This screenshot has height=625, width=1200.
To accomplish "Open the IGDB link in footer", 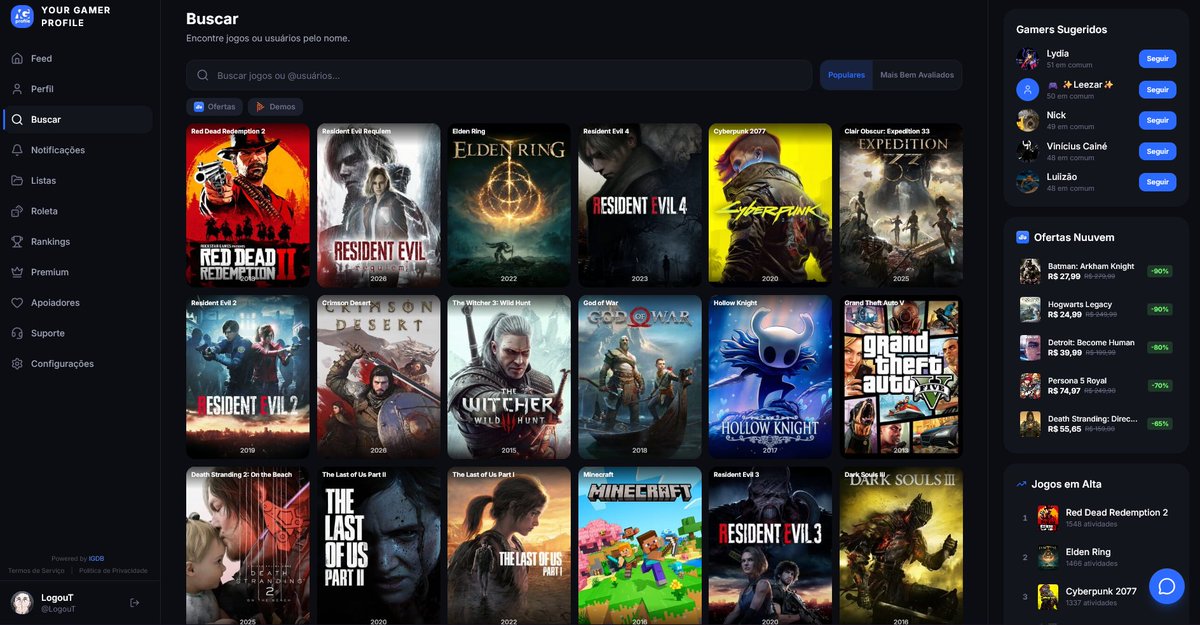I will click(x=96, y=559).
